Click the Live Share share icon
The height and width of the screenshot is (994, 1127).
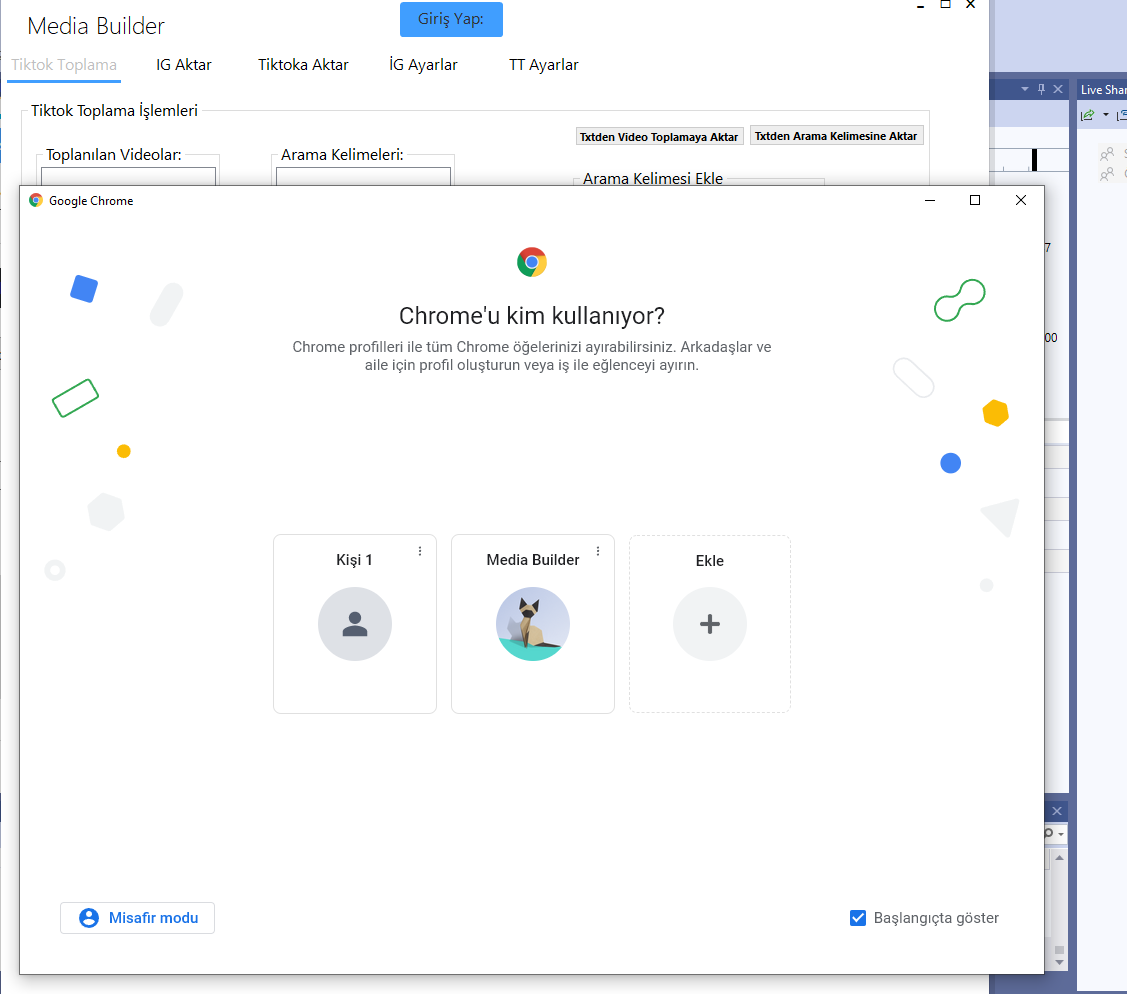pyautogui.click(x=1087, y=115)
